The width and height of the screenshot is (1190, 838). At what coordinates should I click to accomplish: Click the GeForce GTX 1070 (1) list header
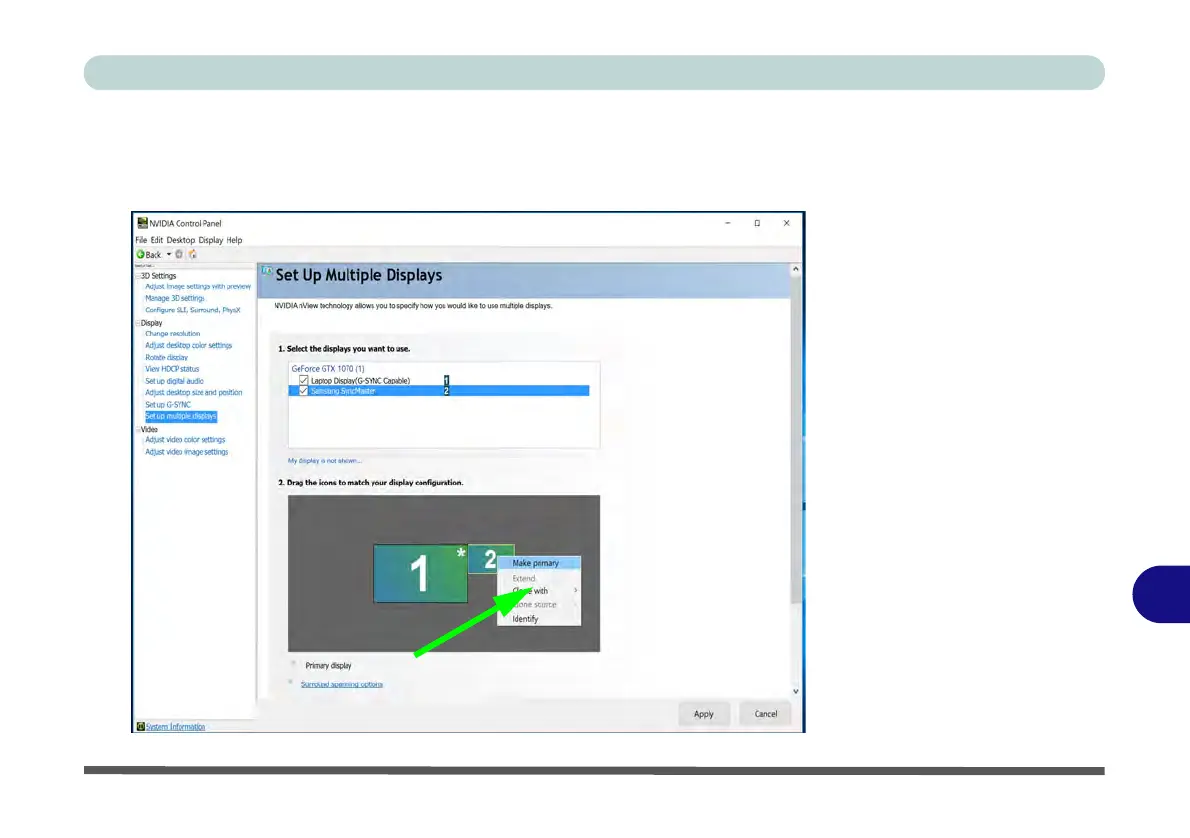click(x=328, y=369)
